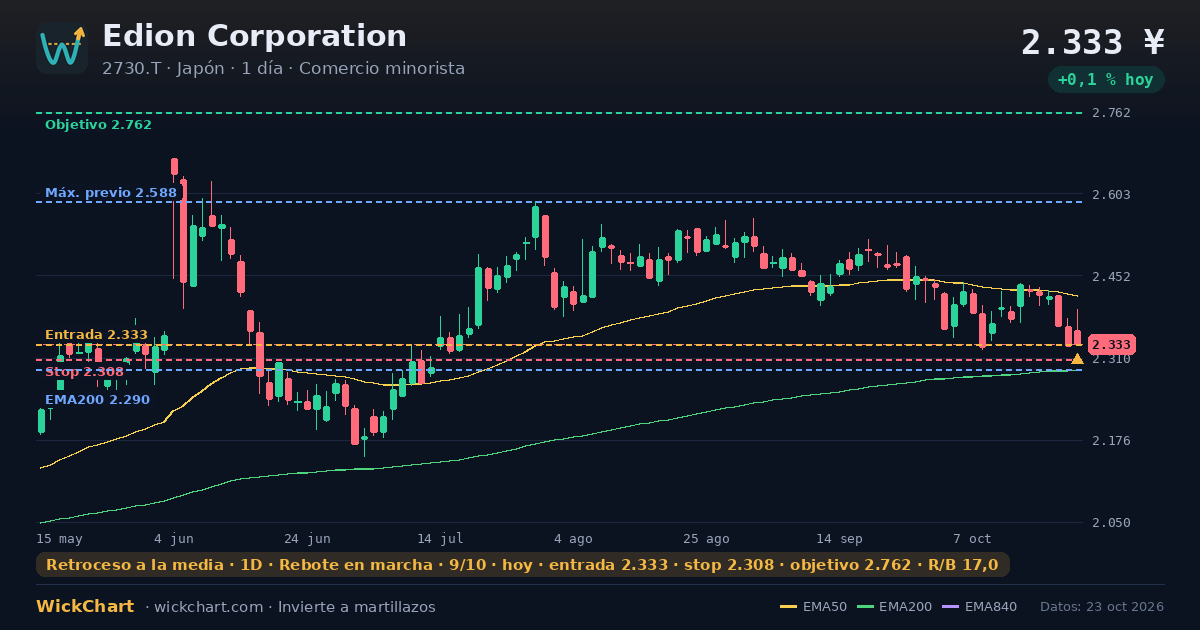
Task: Click the 2.333 ¥ current price
Action: 1093,42
